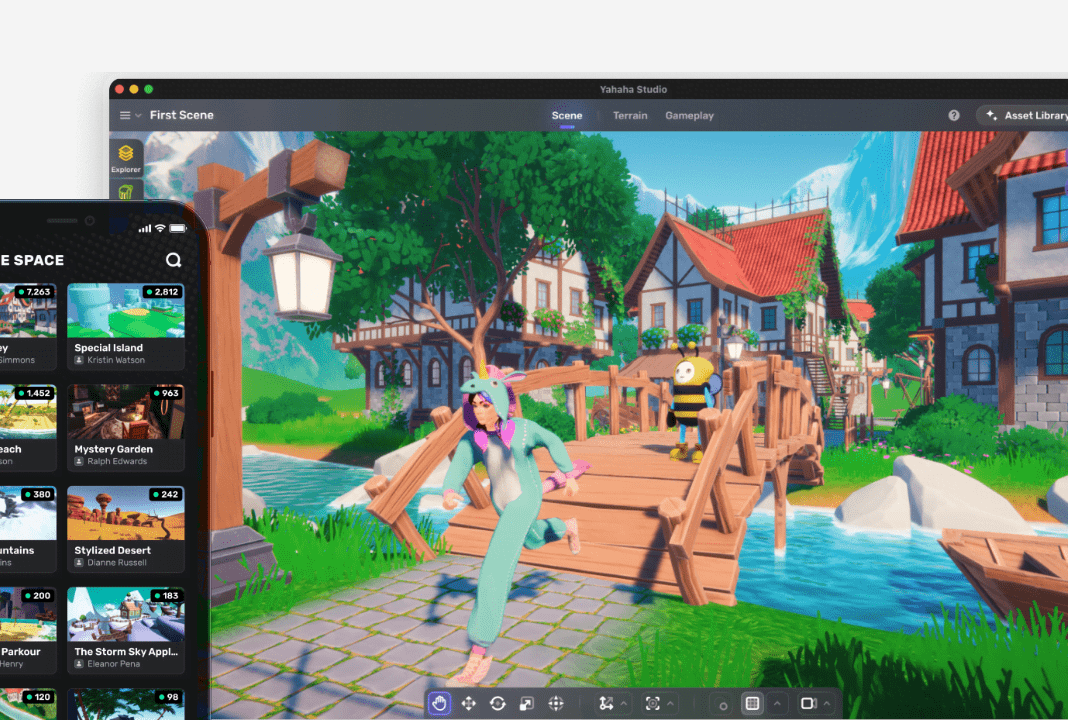The width and height of the screenshot is (1068, 720).
Task: Select the hand pan tool
Action: (x=439, y=703)
